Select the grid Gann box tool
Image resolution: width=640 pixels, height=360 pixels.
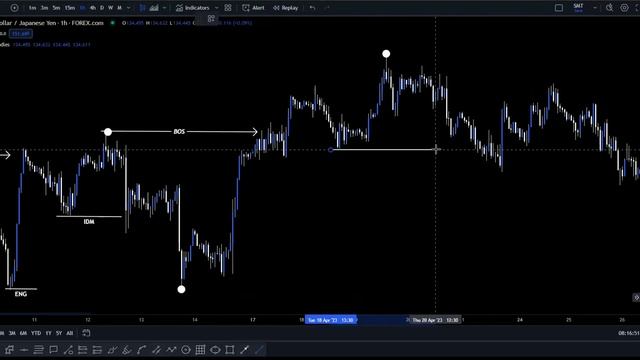(200, 350)
